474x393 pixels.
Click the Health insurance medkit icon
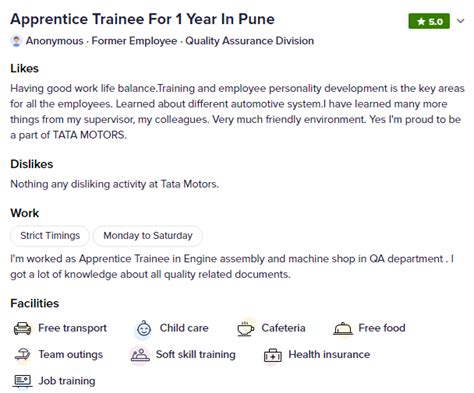click(x=273, y=355)
